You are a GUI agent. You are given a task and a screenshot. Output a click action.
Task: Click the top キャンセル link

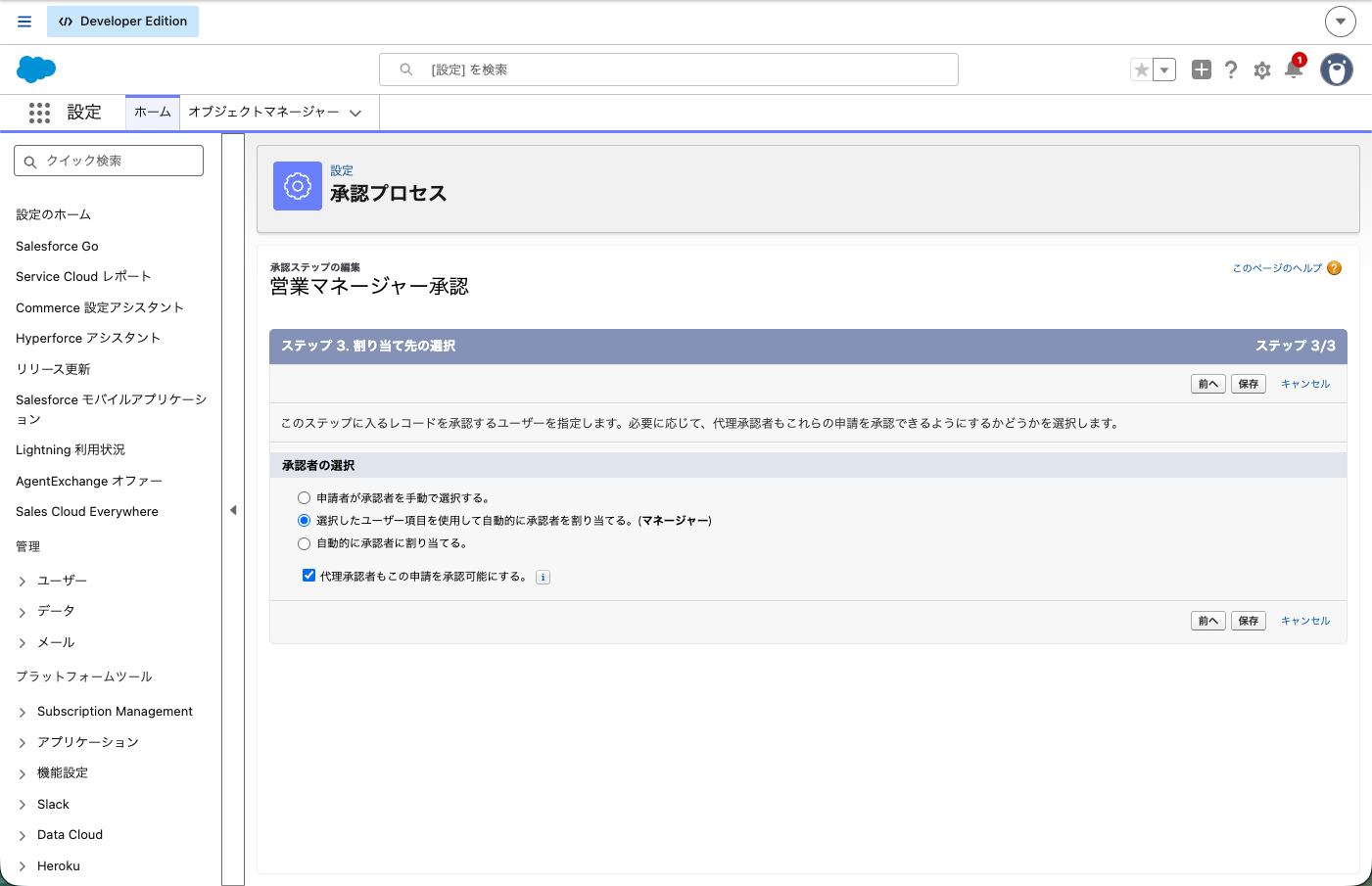click(x=1305, y=384)
